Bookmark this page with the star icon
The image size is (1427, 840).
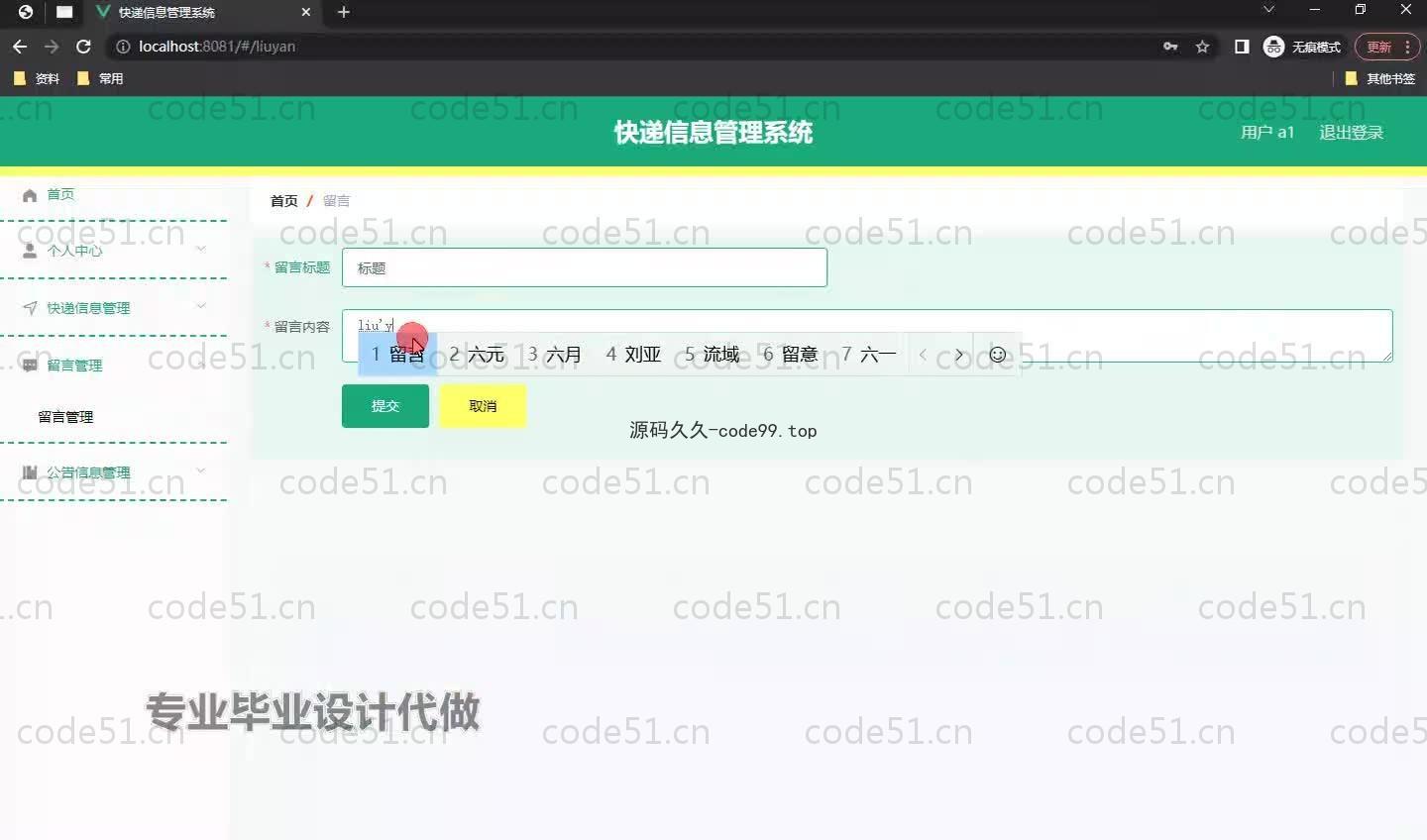click(x=1203, y=47)
